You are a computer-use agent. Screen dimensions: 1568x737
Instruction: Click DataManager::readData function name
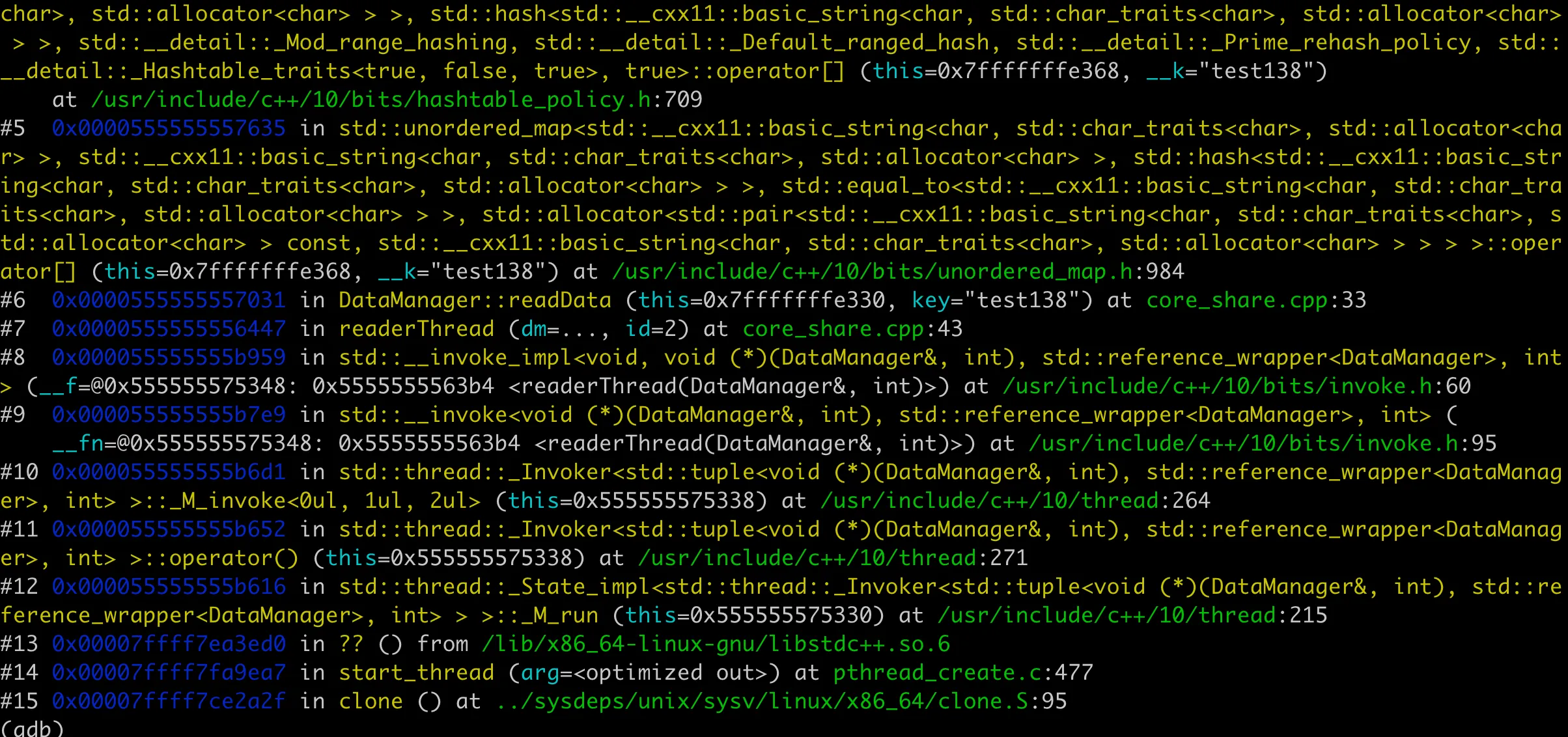tap(475, 300)
